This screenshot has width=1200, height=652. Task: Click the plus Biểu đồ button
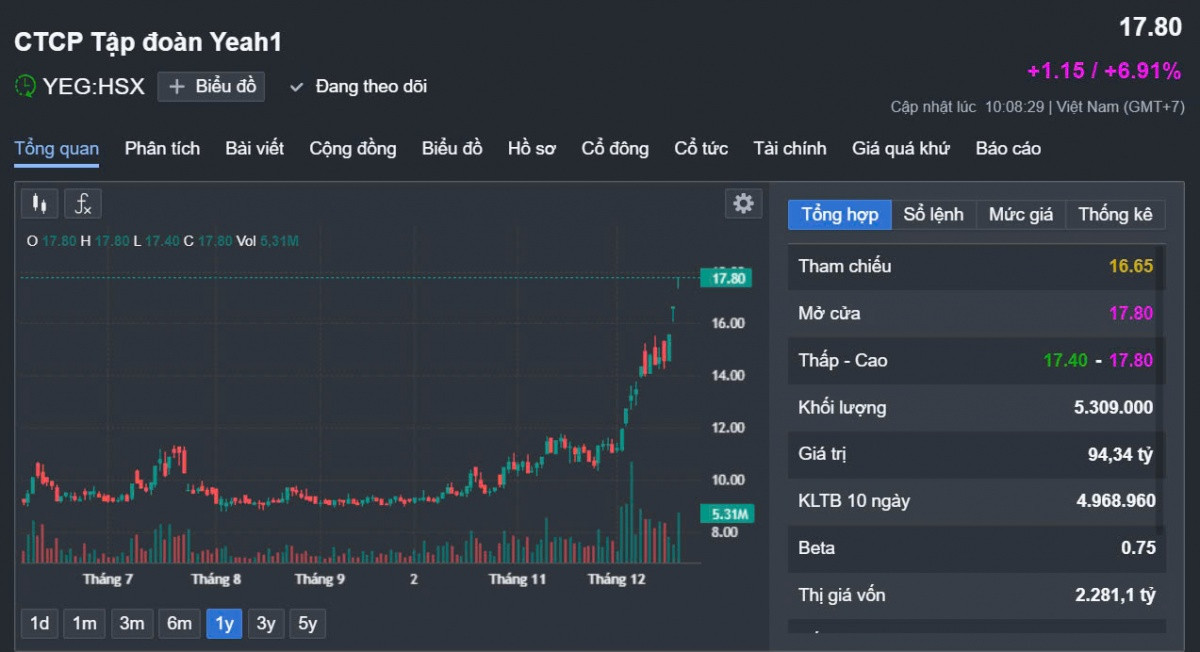(212, 87)
